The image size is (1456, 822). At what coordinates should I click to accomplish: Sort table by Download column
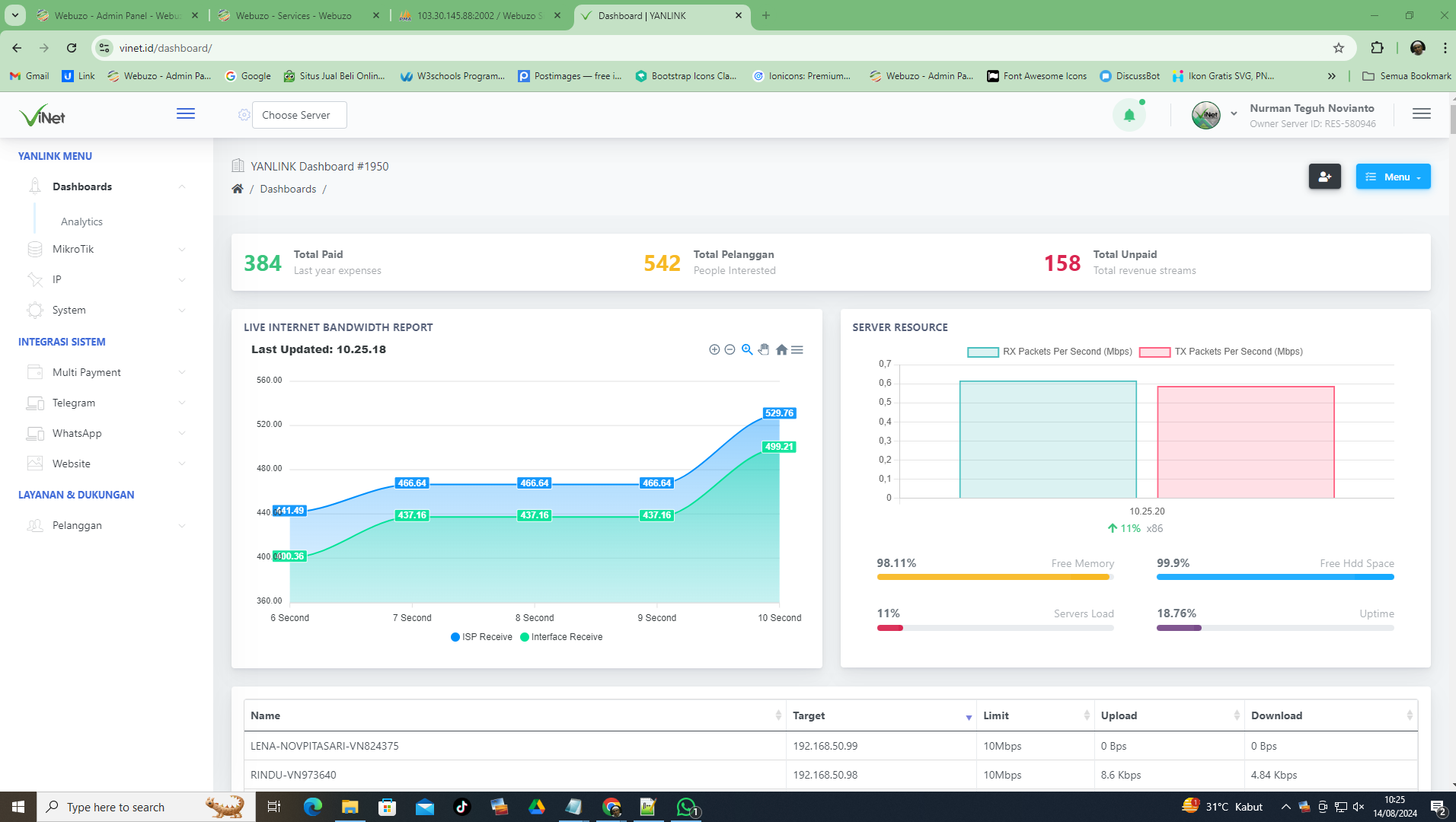[1331, 715]
